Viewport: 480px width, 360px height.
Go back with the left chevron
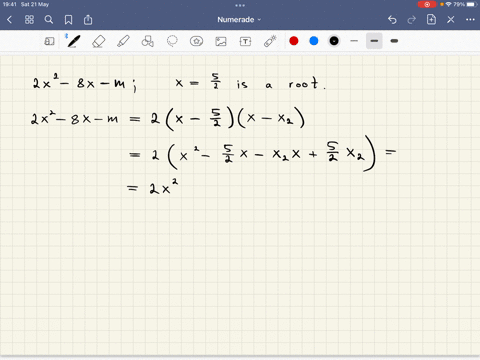pyautogui.click(x=9, y=20)
